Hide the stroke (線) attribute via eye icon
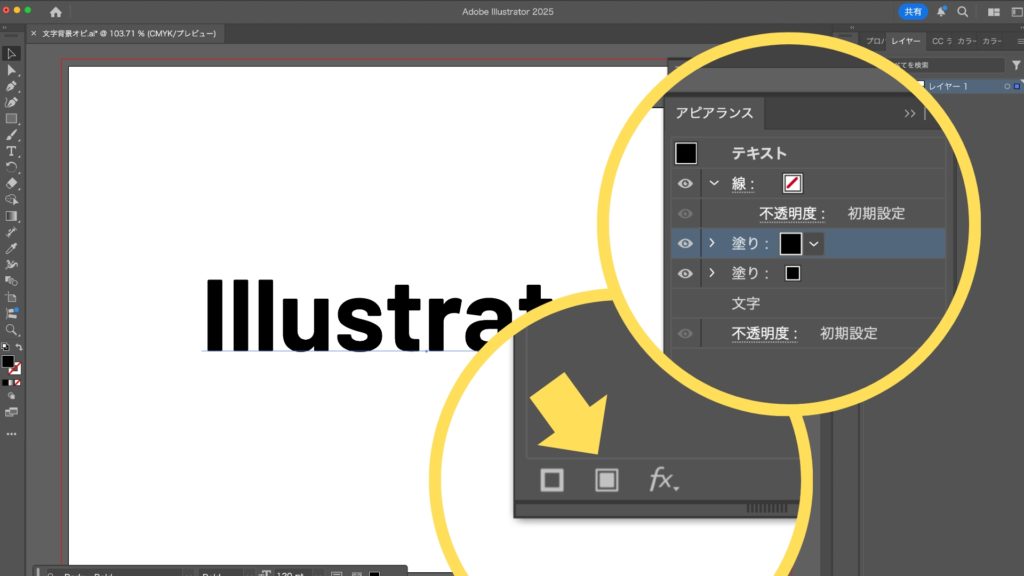The width and height of the screenshot is (1024, 576). (685, 184)
